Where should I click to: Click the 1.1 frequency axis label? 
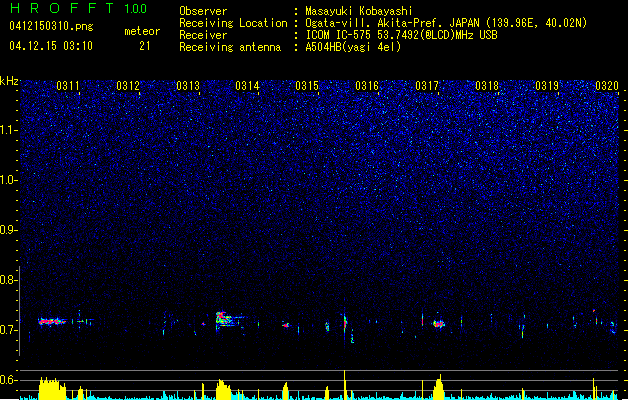point(8,130)
